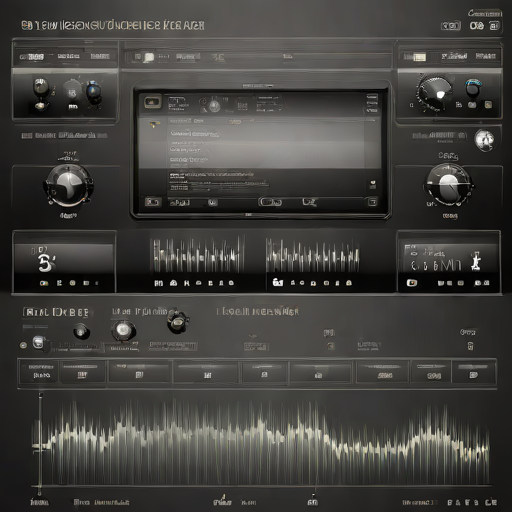
Task: Click the small square button beside the lower-left radio
Action: click(39, 342)
